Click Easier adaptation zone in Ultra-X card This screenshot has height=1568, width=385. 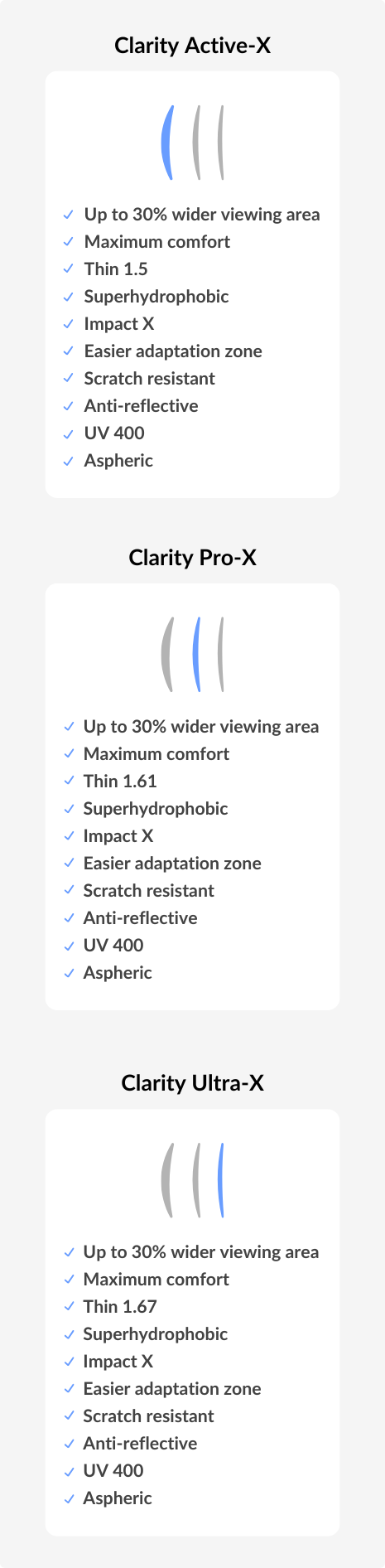tap(172, 1389)
